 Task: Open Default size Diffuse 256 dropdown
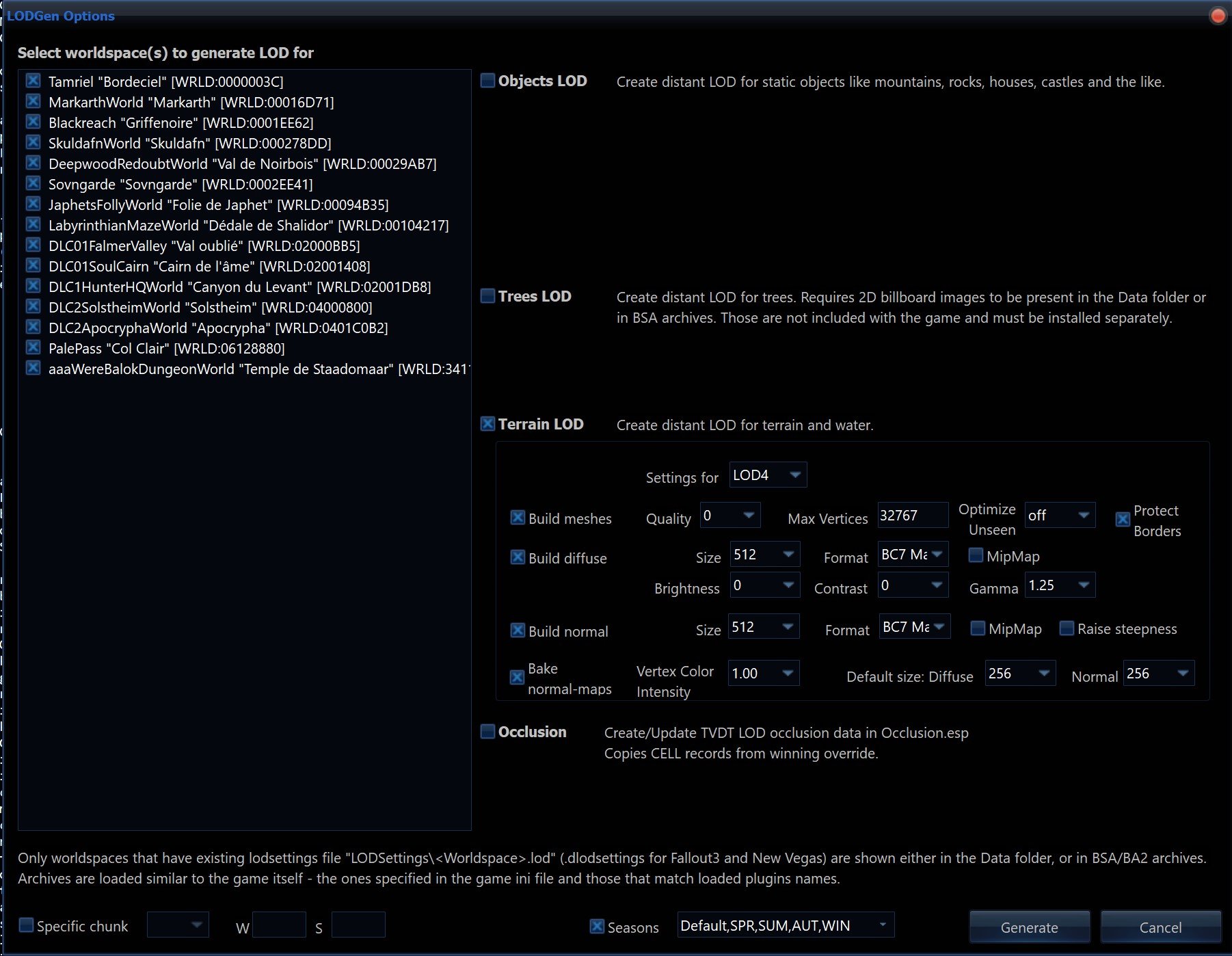click(x=1020, y=673)
